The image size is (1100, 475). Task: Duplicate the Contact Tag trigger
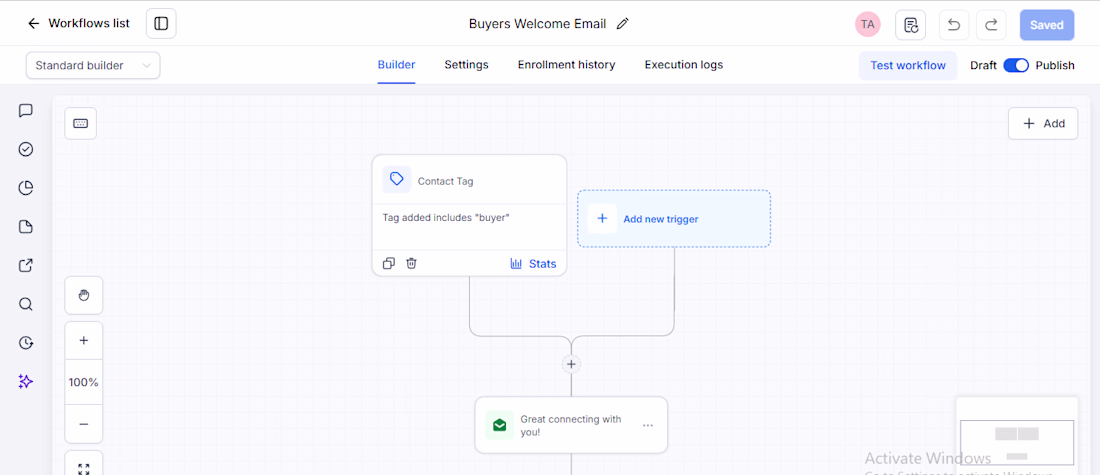coord(389,263)
